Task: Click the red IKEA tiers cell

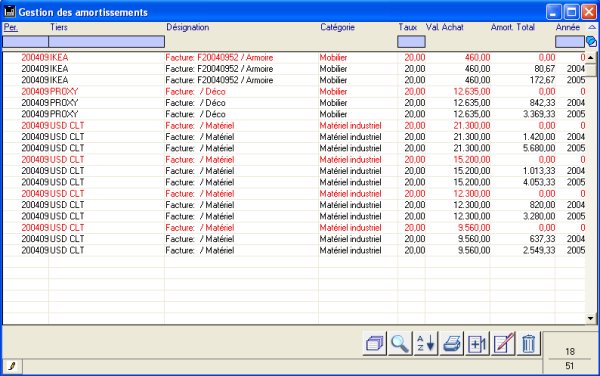Action: [59, 58]
